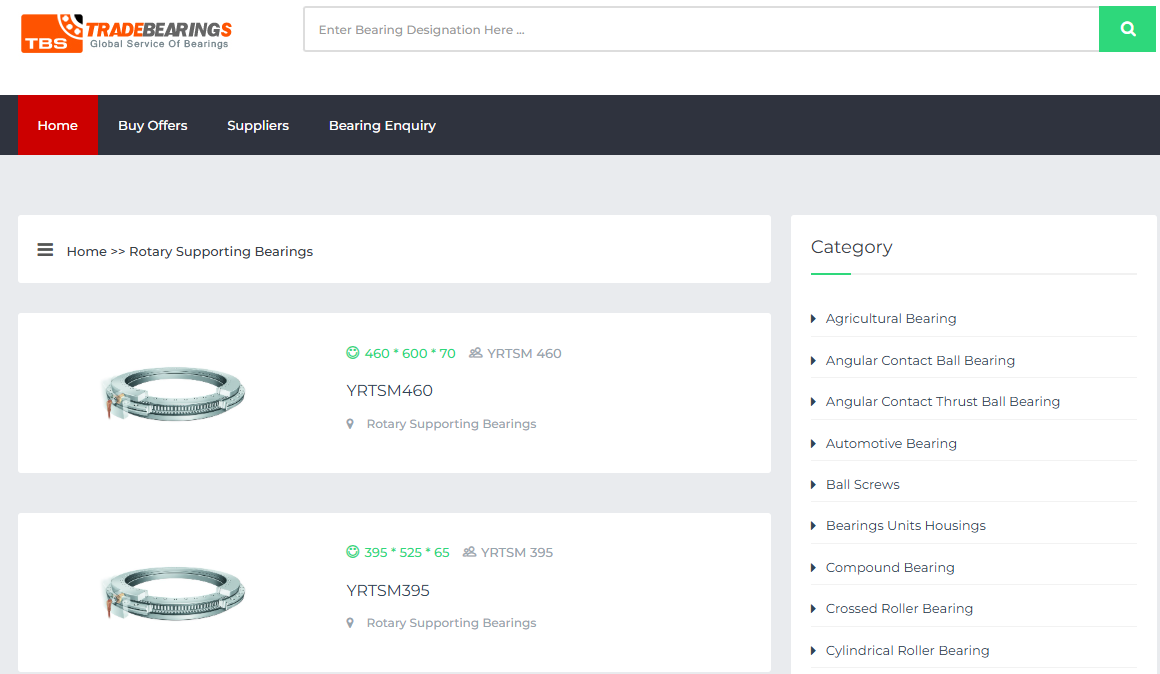Click Rotary Supporting Bearings under YRTSM395

coord(451,623)
